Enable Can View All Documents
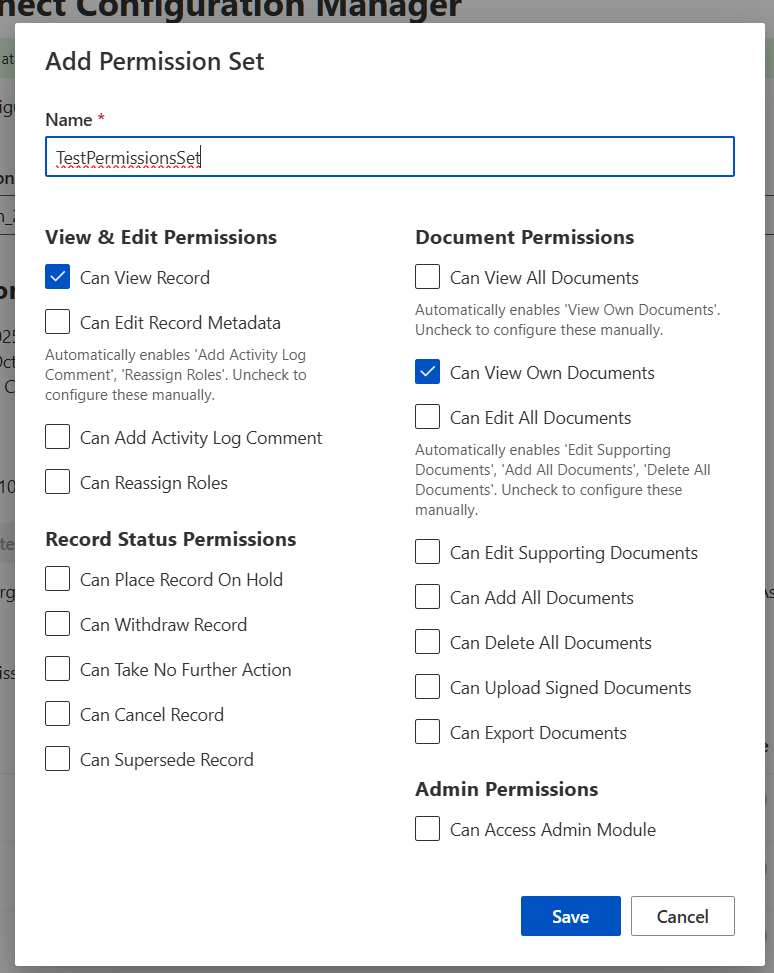774x973 pixels. pos(428,277)
